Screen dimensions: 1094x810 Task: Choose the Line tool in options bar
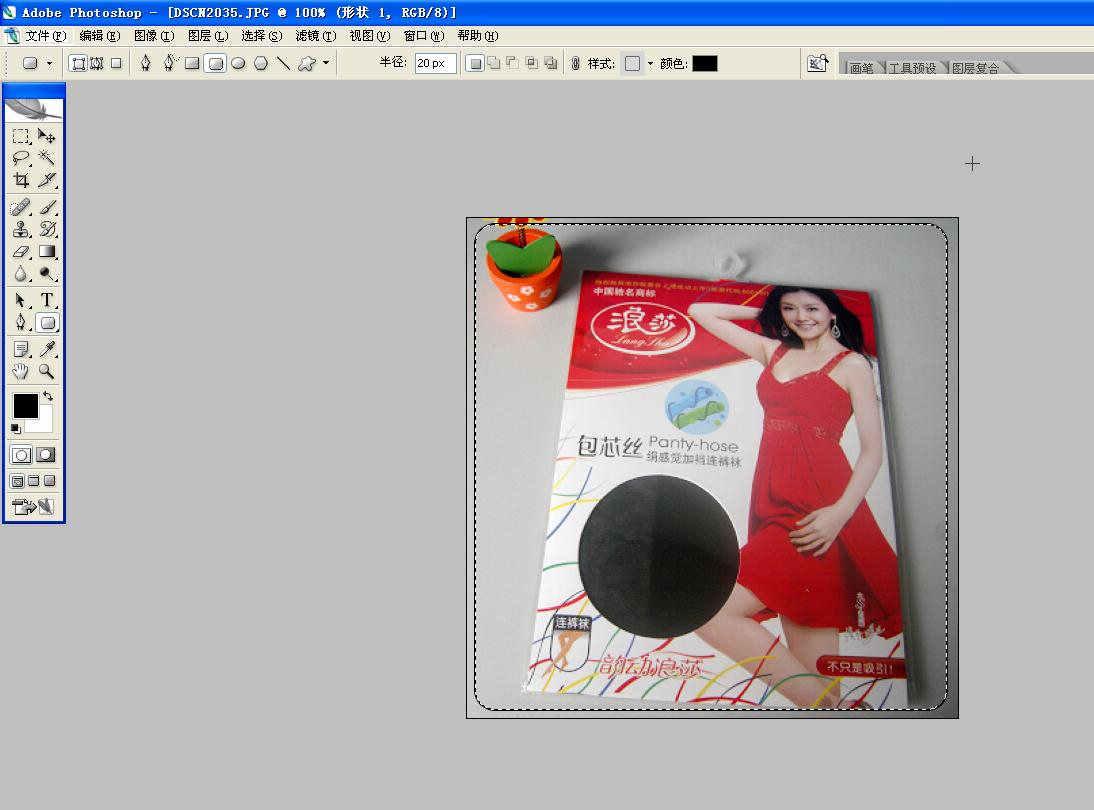click(283, 63)
